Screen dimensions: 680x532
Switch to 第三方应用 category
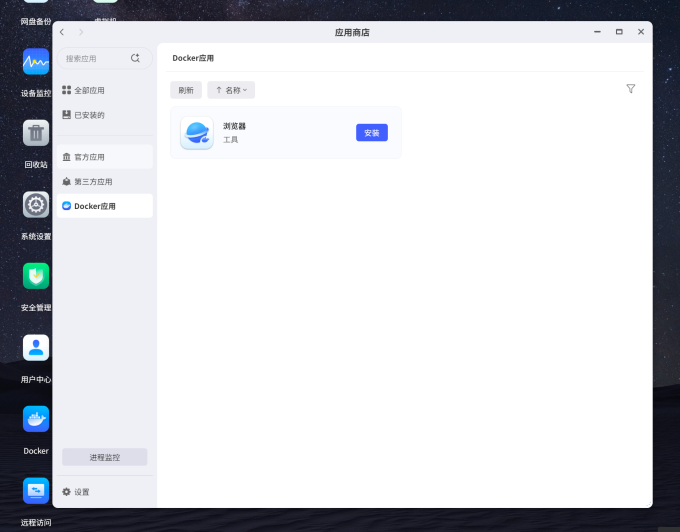pos(105,182)
